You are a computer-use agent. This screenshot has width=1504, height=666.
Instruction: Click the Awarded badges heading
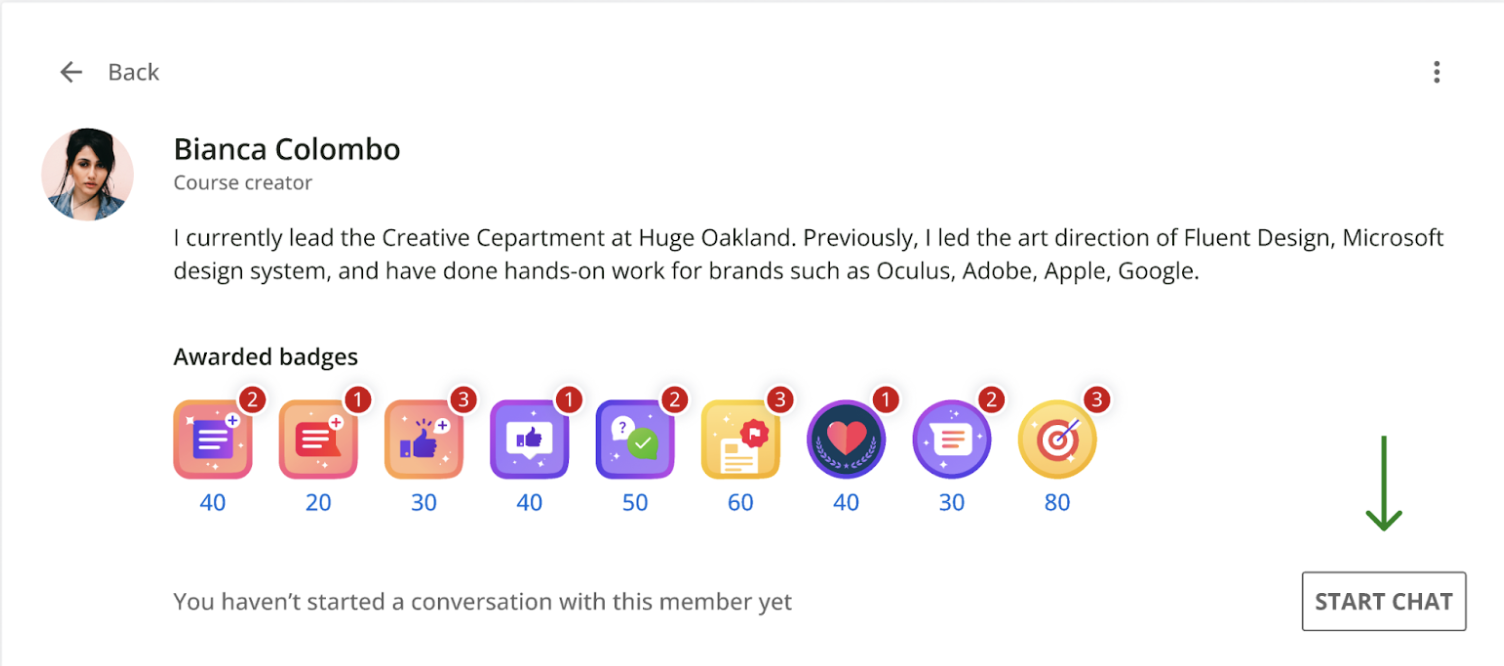point(265,357)
